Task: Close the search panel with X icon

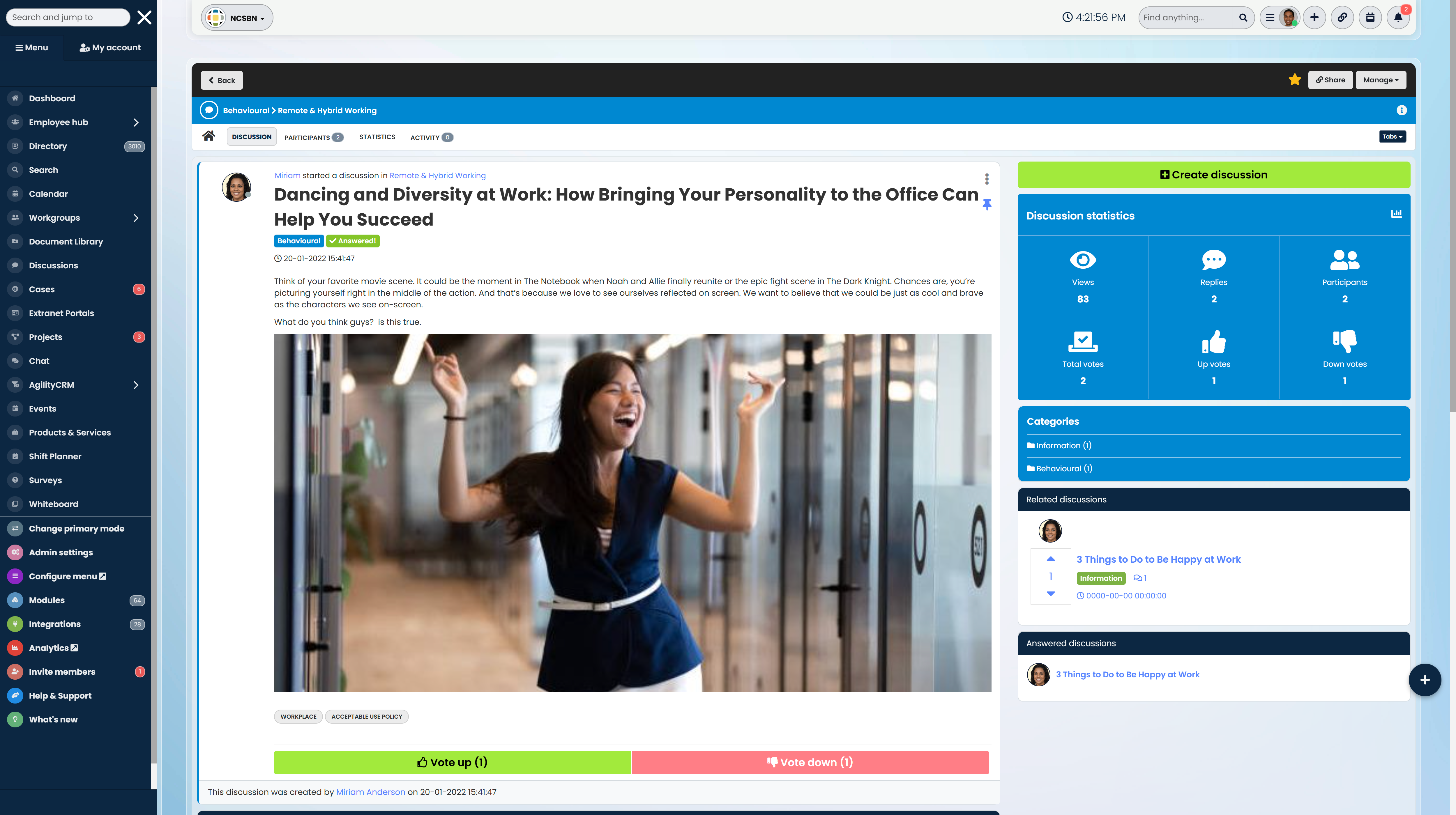Action: pos(145,17)
